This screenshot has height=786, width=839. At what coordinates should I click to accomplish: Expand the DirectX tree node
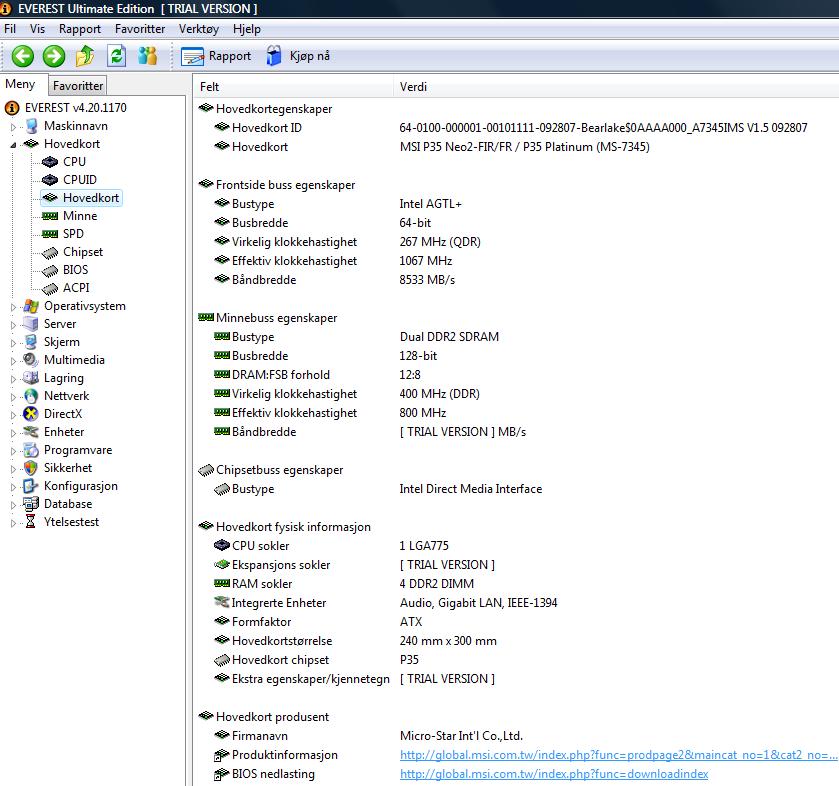click(14, 415)
